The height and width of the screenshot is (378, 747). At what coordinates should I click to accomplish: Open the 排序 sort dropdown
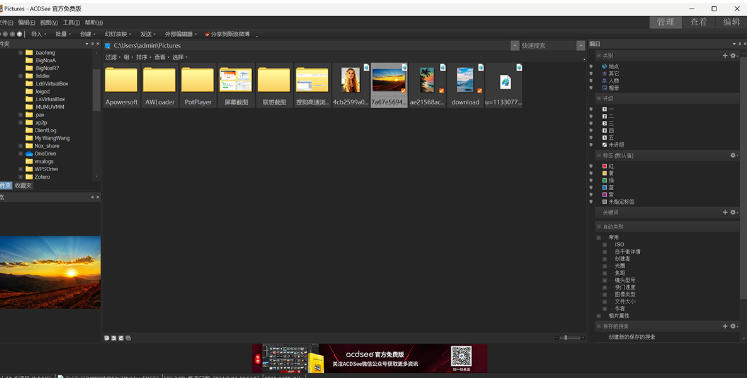[x=143, y=57]
